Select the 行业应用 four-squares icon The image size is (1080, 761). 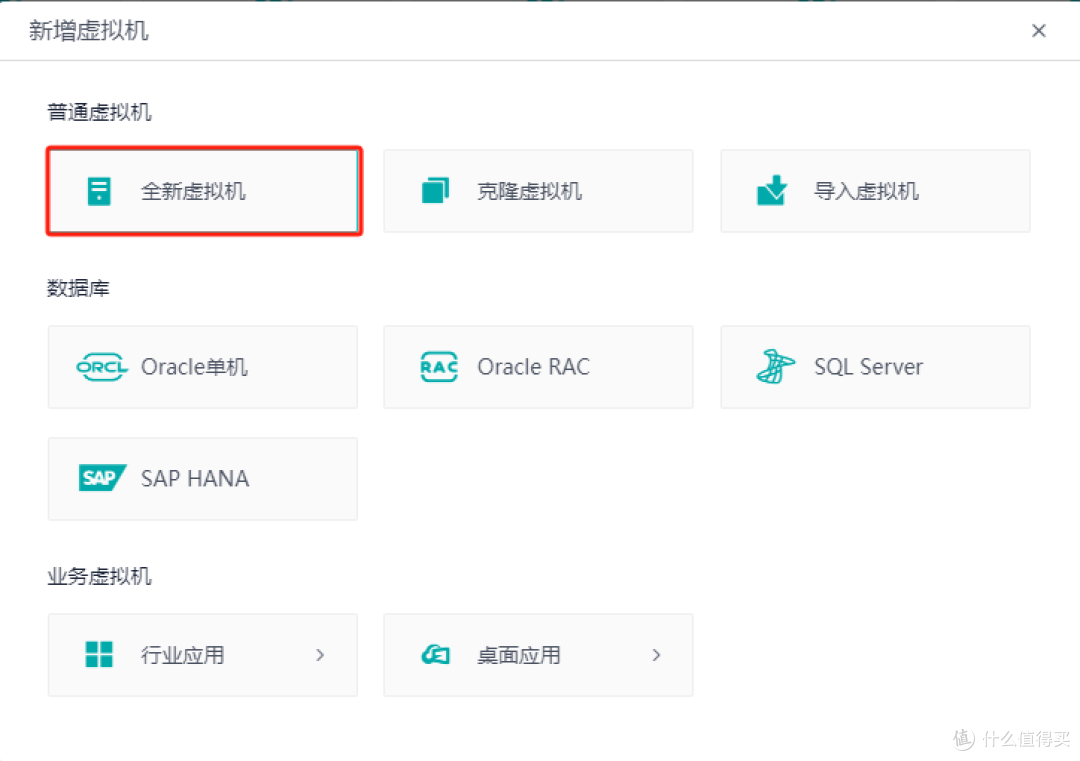99,655
